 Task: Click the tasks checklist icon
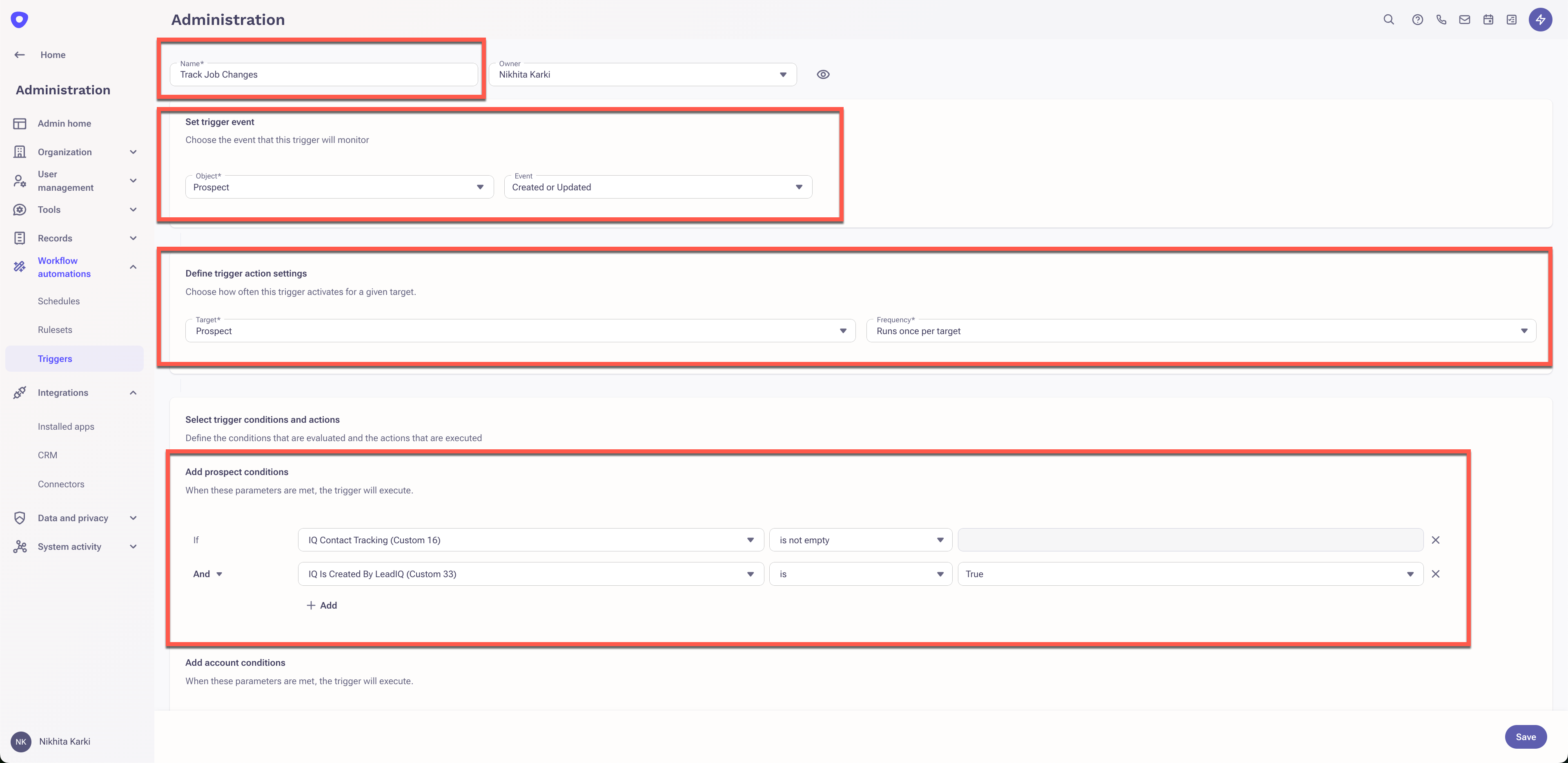point(1511,20)
